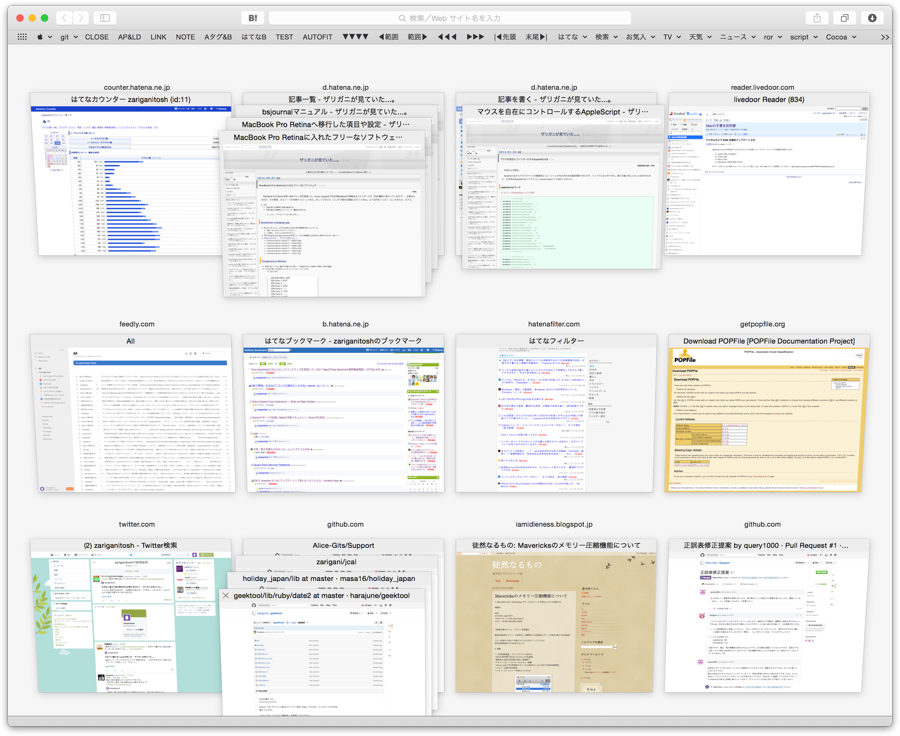The image size is (900, 736).
Task: Click the ◀範囲 bookmarklet
Action: pos(389,37)
